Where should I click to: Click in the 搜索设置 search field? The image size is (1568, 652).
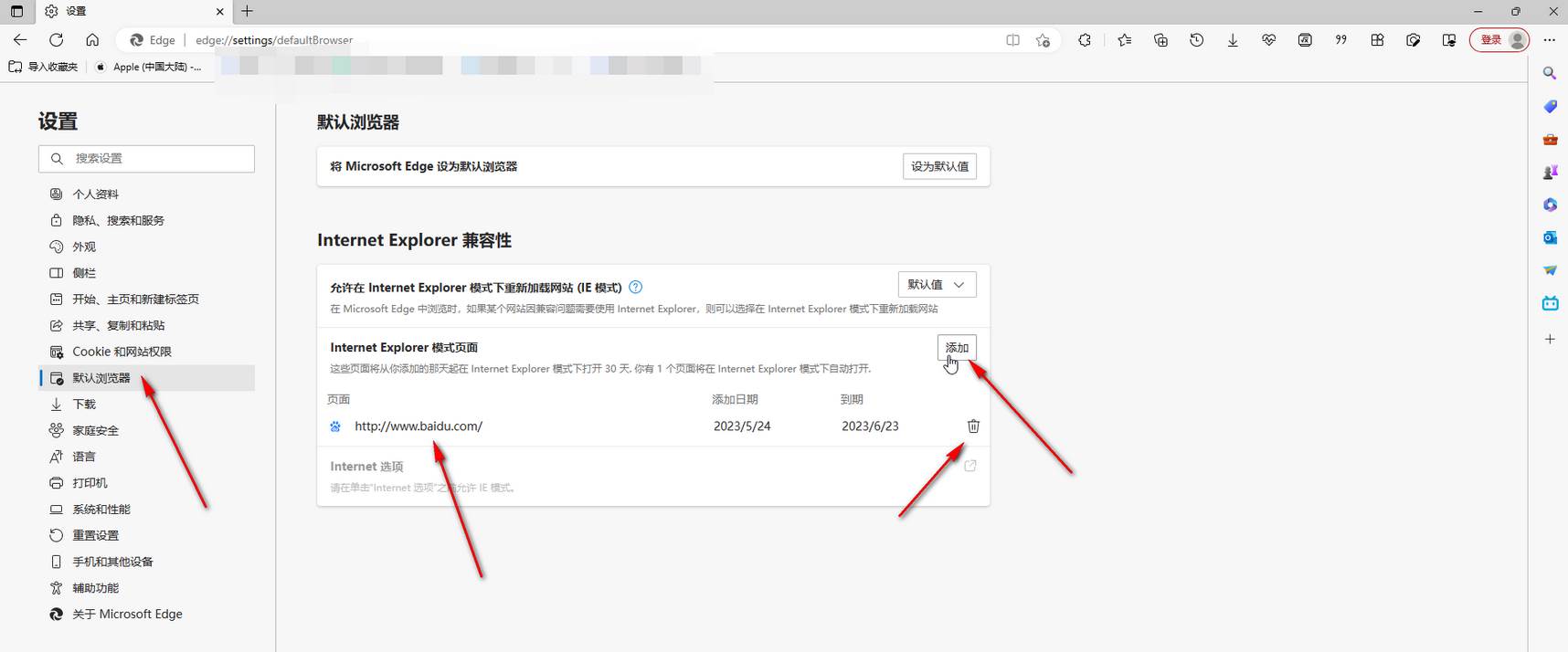(146, 159)
